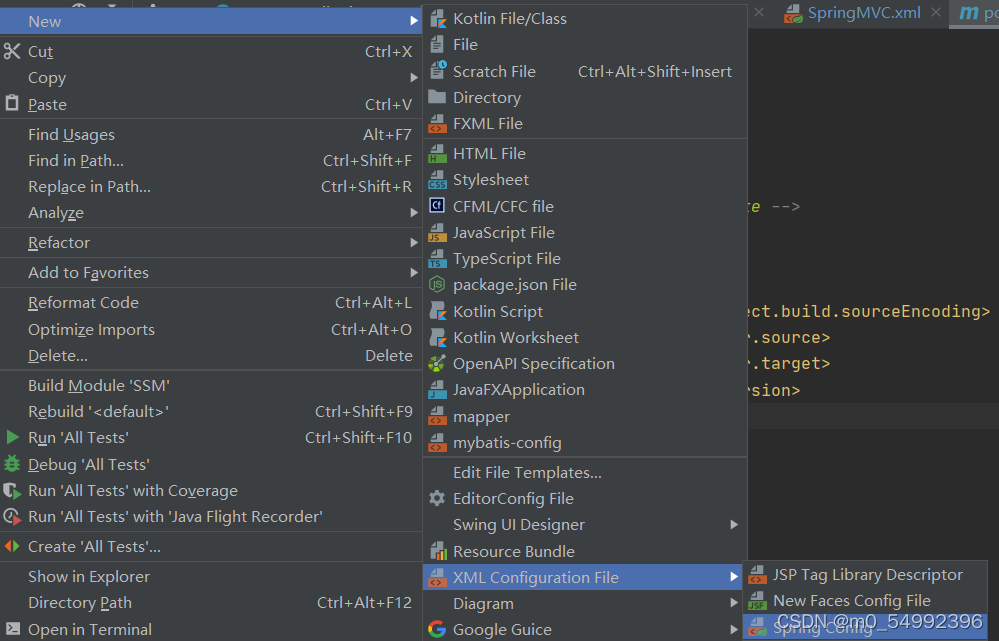Click the Kotlin File/Class icon

click(x=438, y=19)
